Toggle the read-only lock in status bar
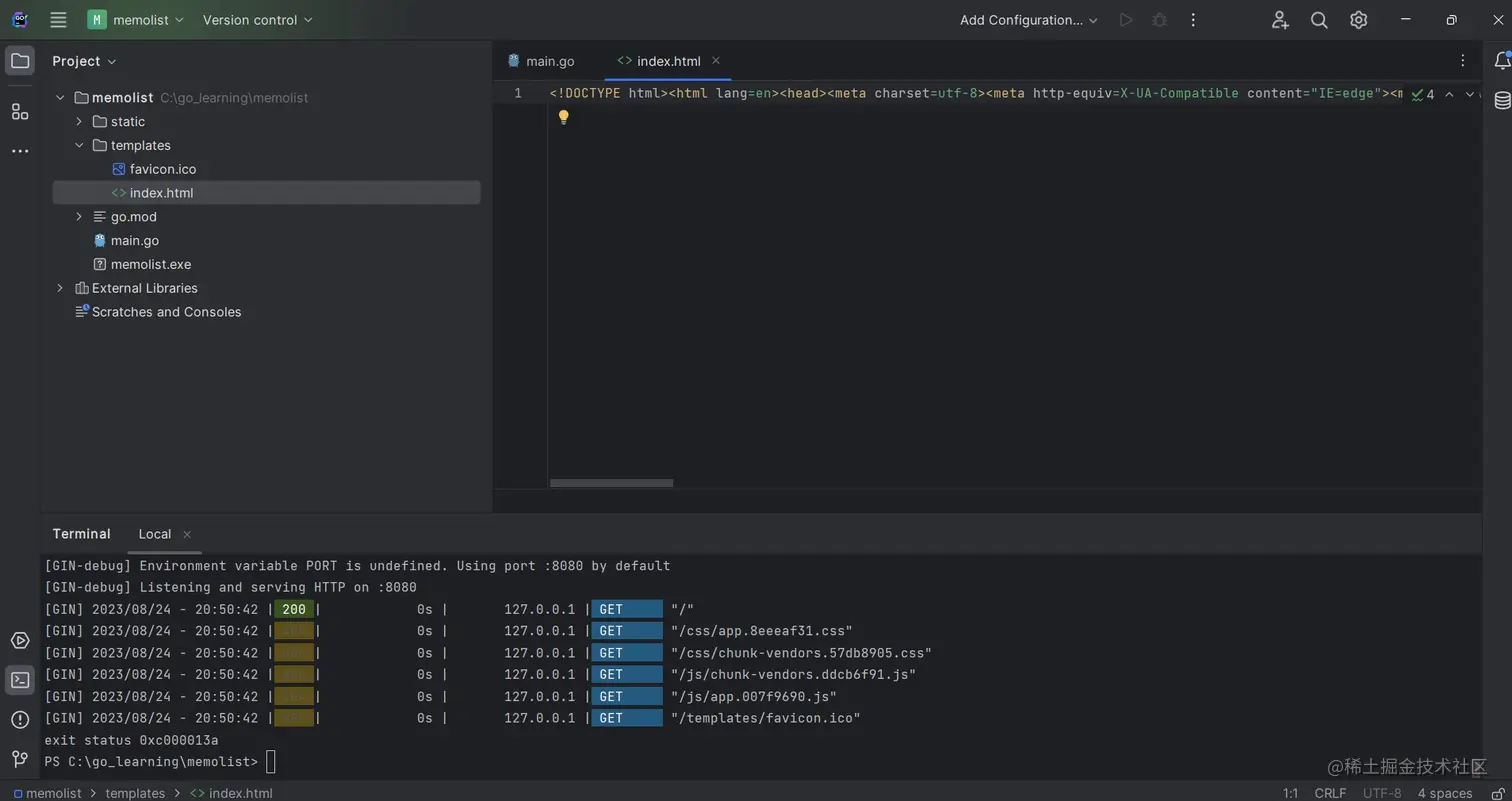1512x801 pixels. (1498, 793)
